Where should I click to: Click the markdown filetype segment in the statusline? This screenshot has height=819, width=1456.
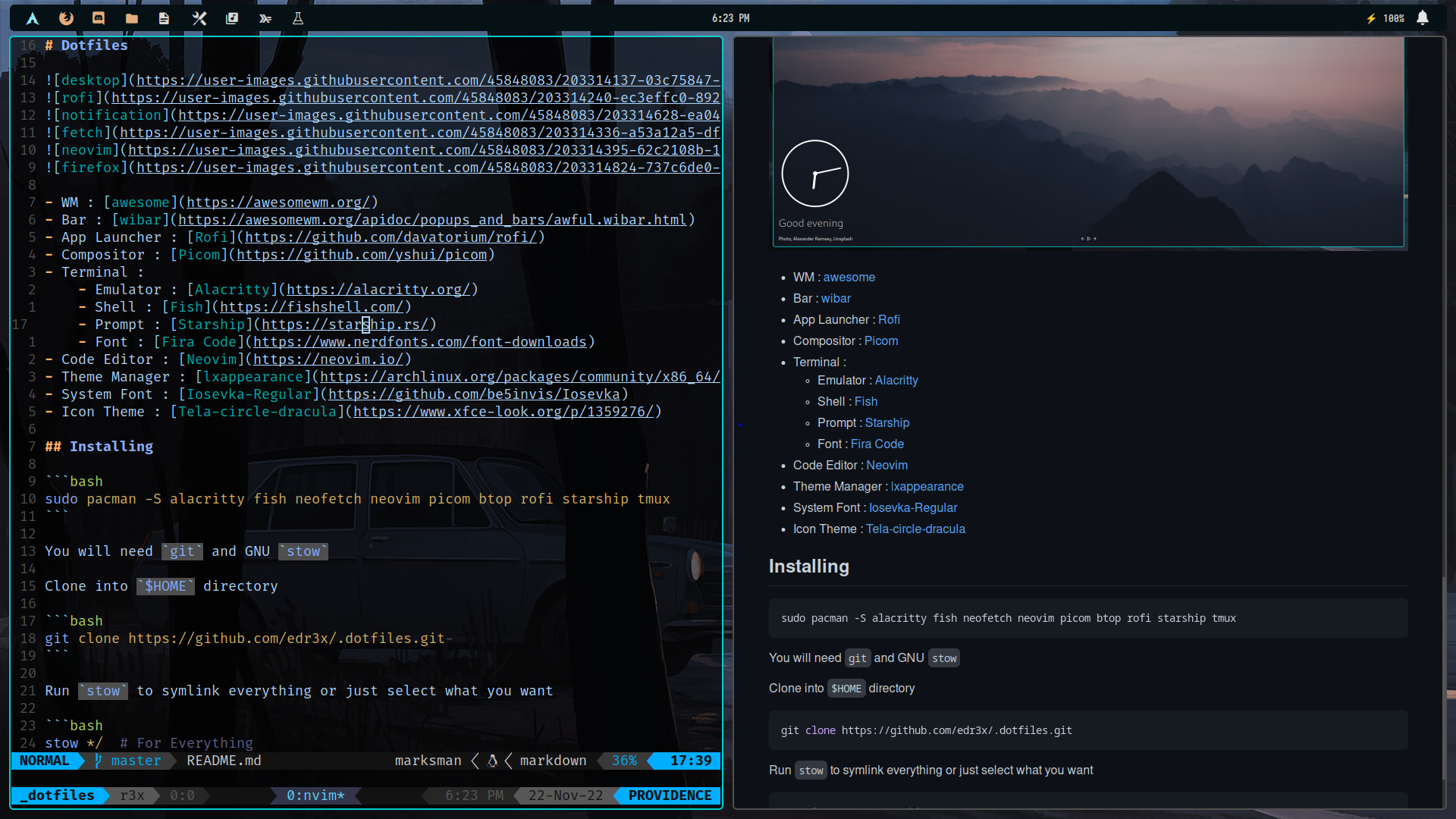click(553, 761)
